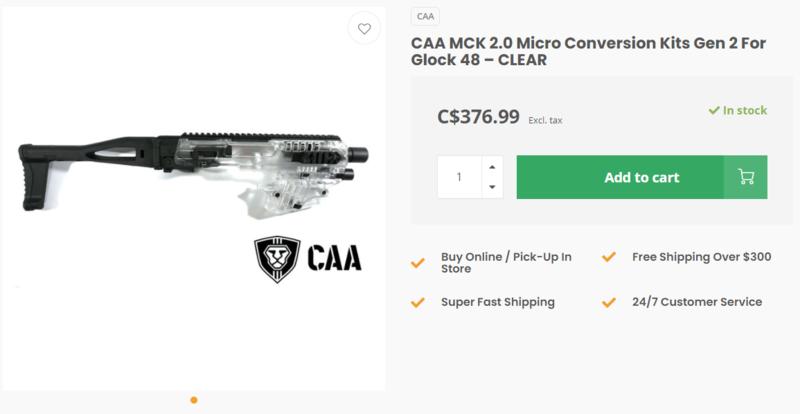Click the Free Shipping Over $300 text

pos(701,257)
